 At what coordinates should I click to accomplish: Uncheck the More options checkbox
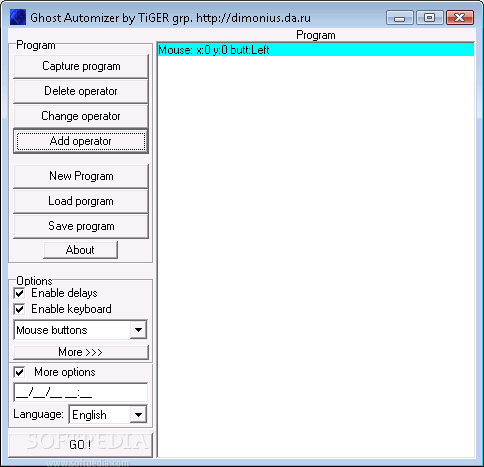tap(19, 372)
